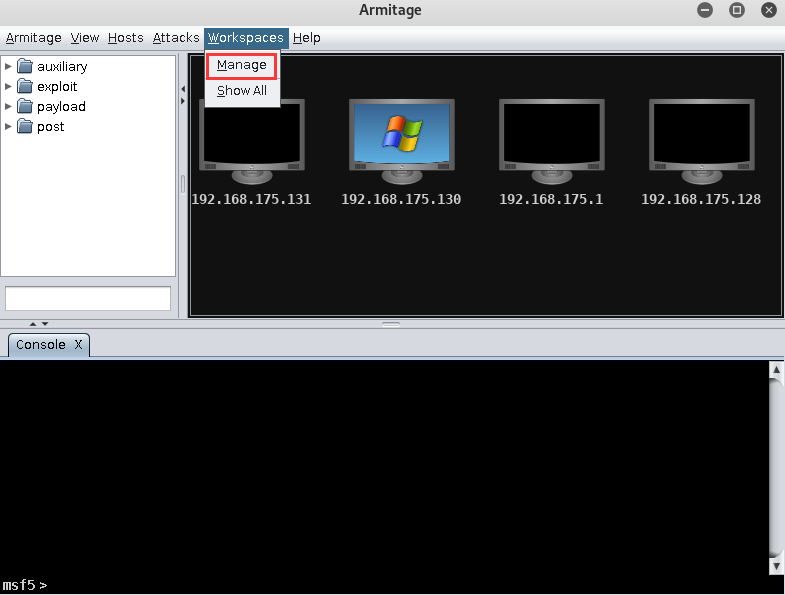The image size is (785, 595).
Task: Open the Attacks menu
Action: [x=176, y=38]
